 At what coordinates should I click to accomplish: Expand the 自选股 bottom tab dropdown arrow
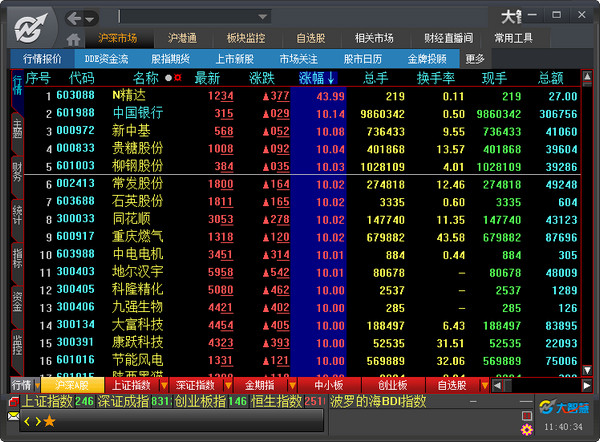(484, 385)
